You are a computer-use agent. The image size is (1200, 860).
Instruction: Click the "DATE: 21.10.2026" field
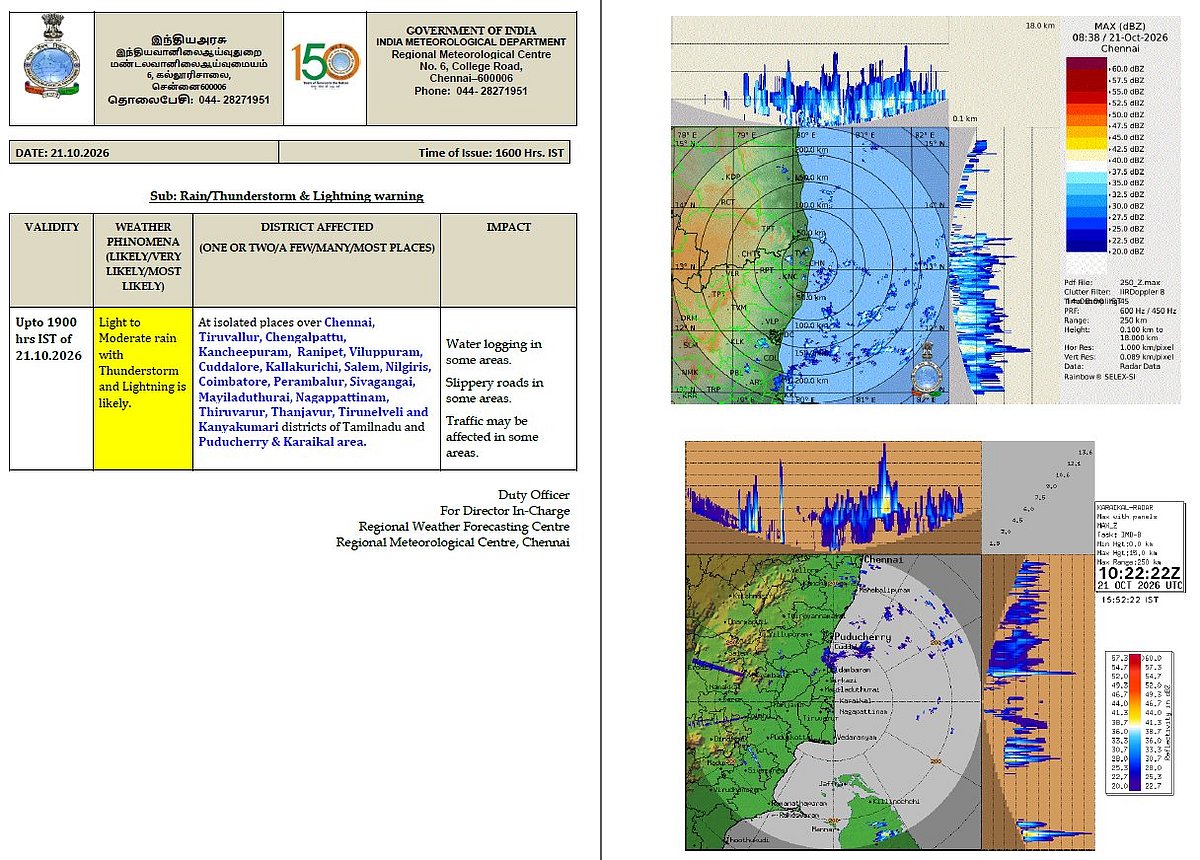[144, 152]
